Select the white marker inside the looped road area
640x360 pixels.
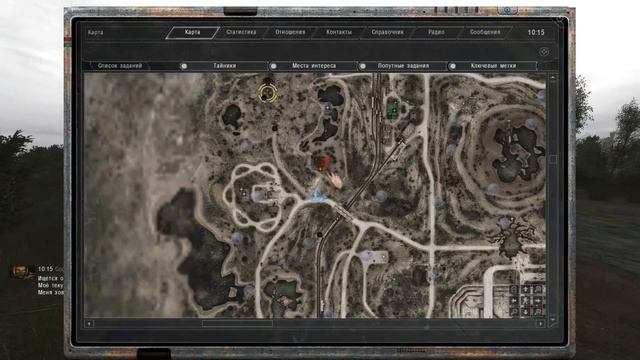pyautogui.click(x=244, y=192)
